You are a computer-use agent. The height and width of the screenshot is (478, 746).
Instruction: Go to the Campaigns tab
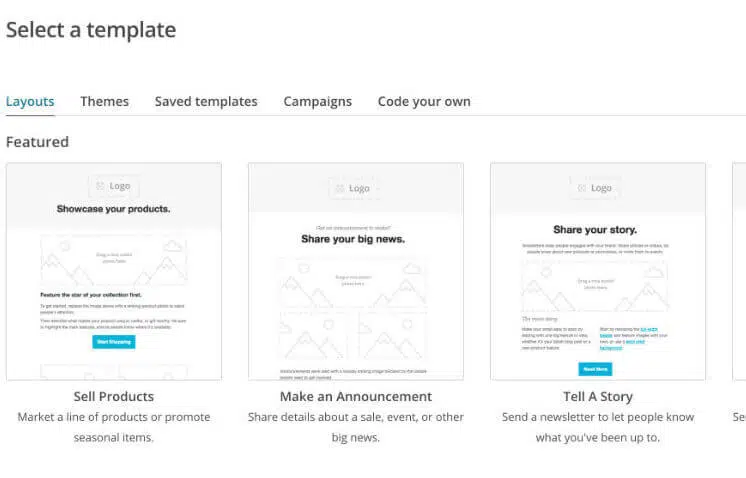pyautogui.click(x=317, y=101)
